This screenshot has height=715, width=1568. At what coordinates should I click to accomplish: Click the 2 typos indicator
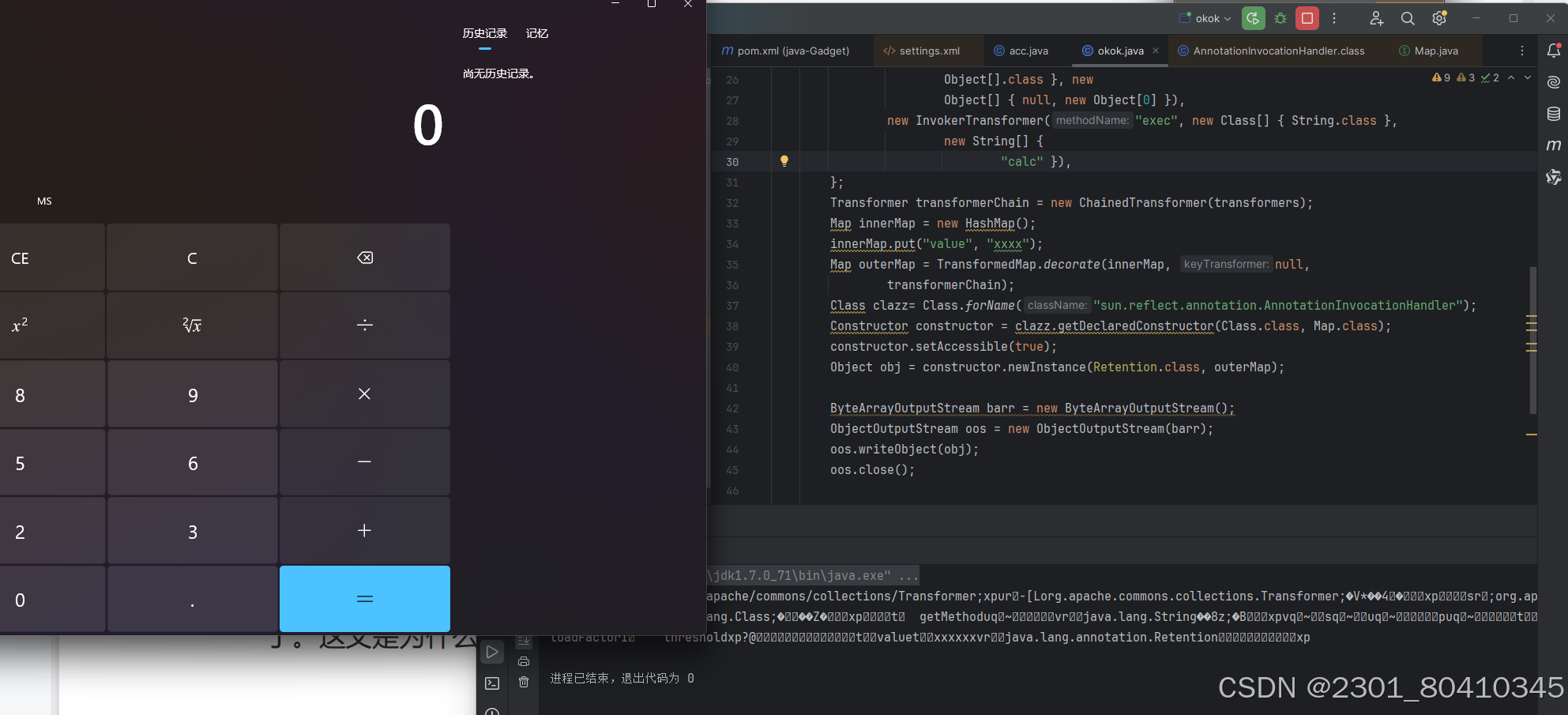(x=1490, y=77)
